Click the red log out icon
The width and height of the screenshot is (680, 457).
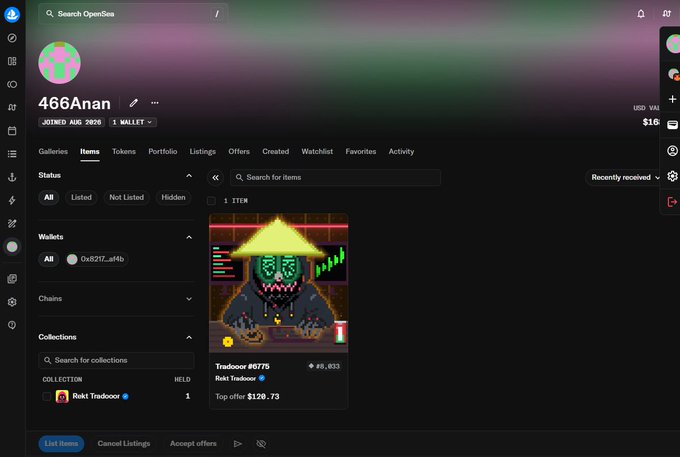click(672, 202)
